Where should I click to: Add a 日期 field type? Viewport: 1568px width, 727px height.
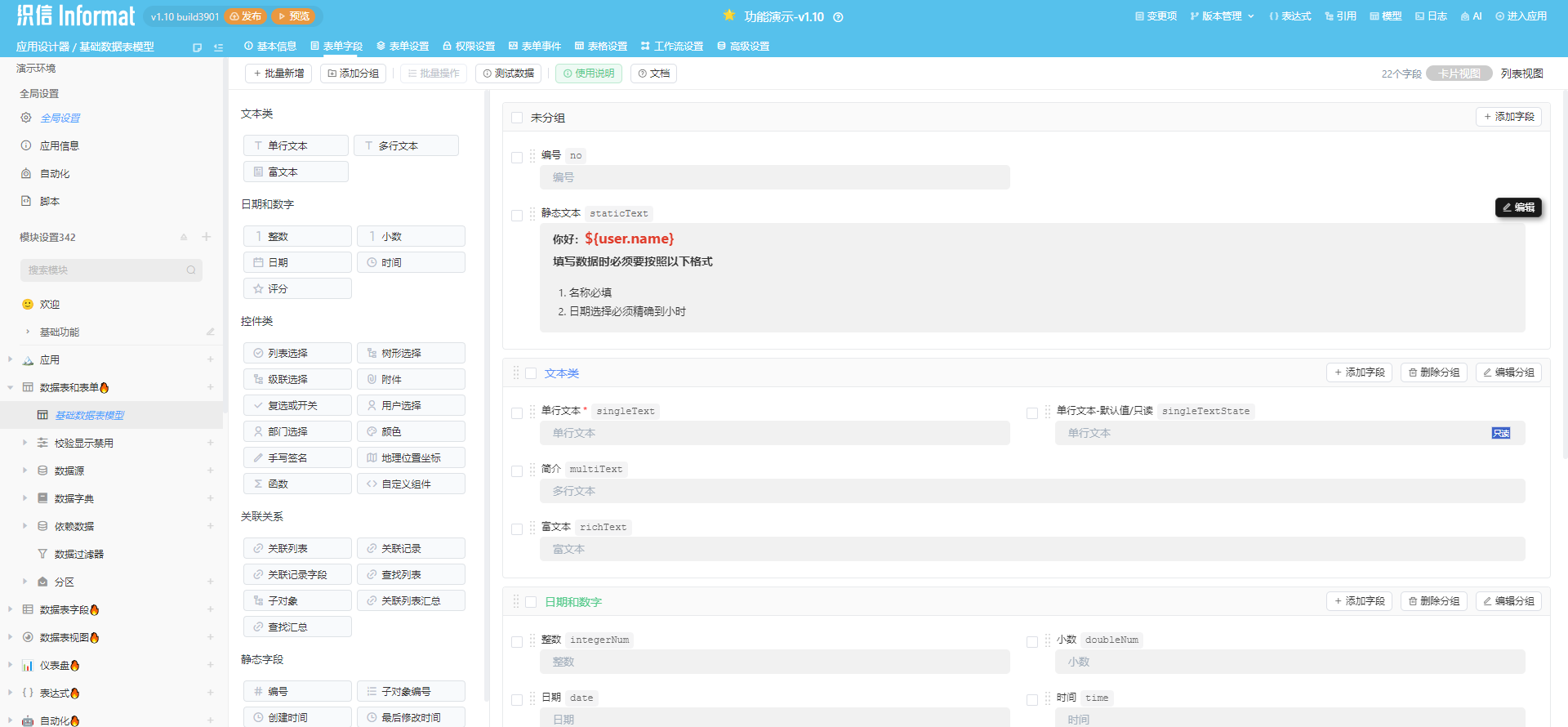(x=297, y=262)
